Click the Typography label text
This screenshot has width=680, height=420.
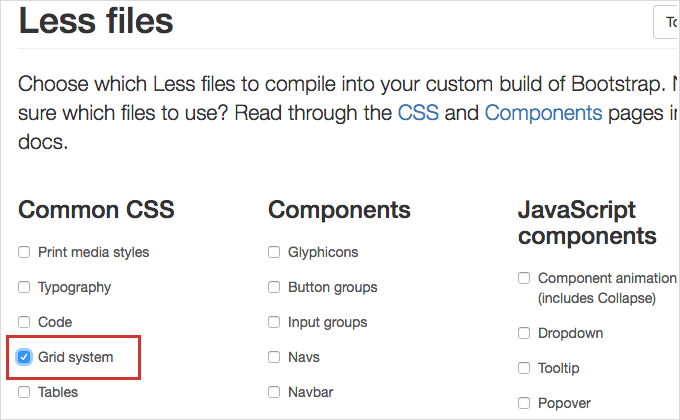(x=75, y=287)
